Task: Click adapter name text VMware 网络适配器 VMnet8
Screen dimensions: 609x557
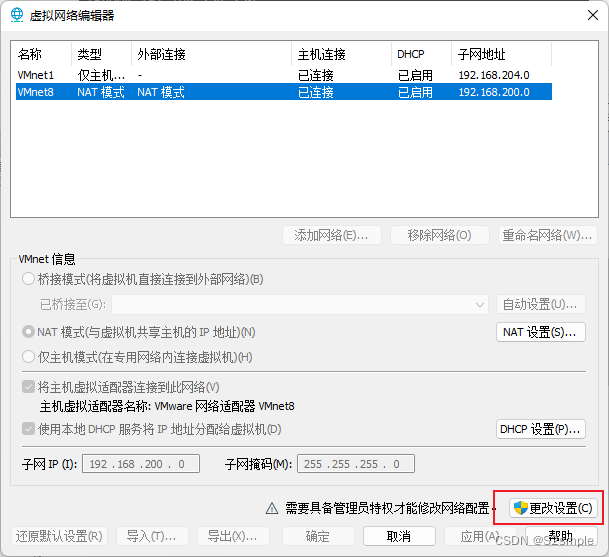Action: (224, 406)
